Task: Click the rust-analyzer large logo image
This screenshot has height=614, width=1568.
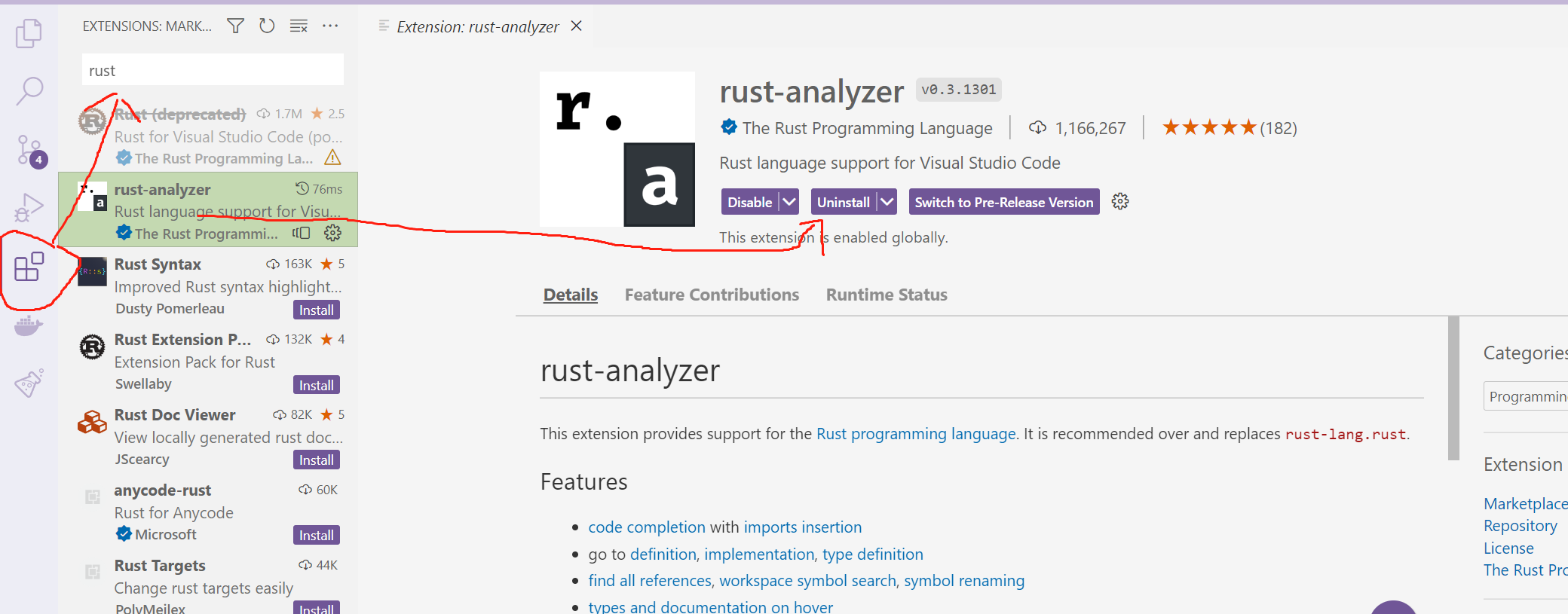Action: click(617, 149)
